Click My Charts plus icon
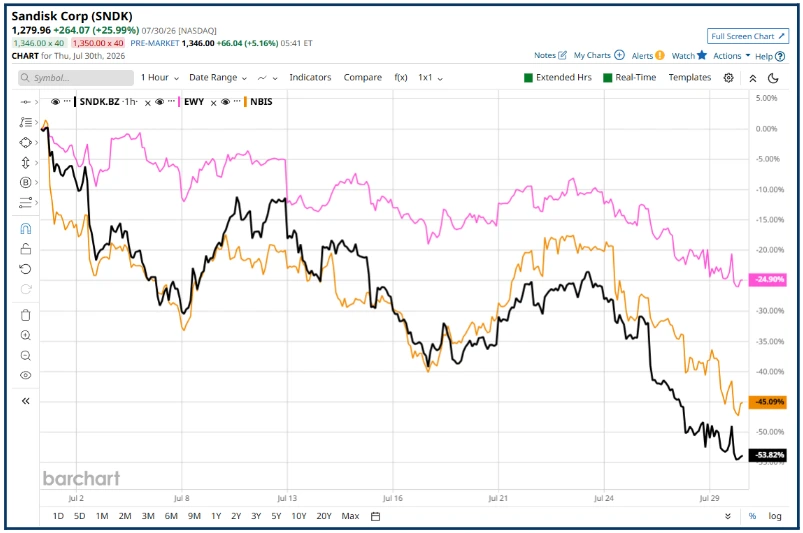This screenshot has height=533, width=803. 619,55
